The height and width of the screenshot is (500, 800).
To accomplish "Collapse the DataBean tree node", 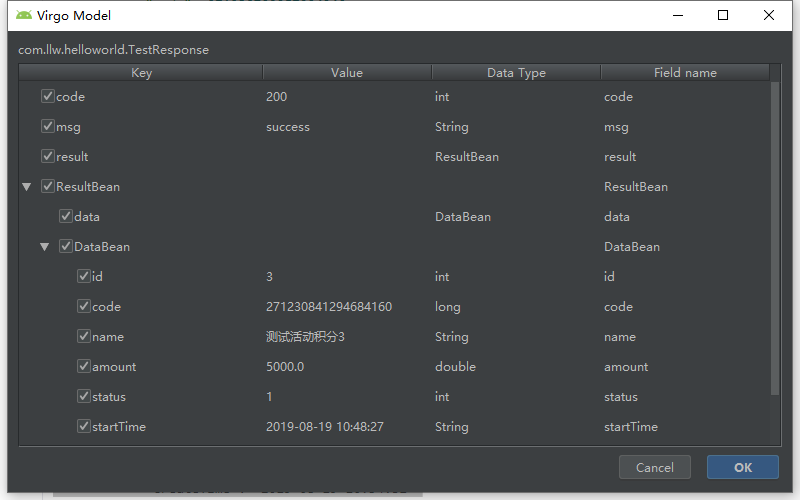I will 45,247.
